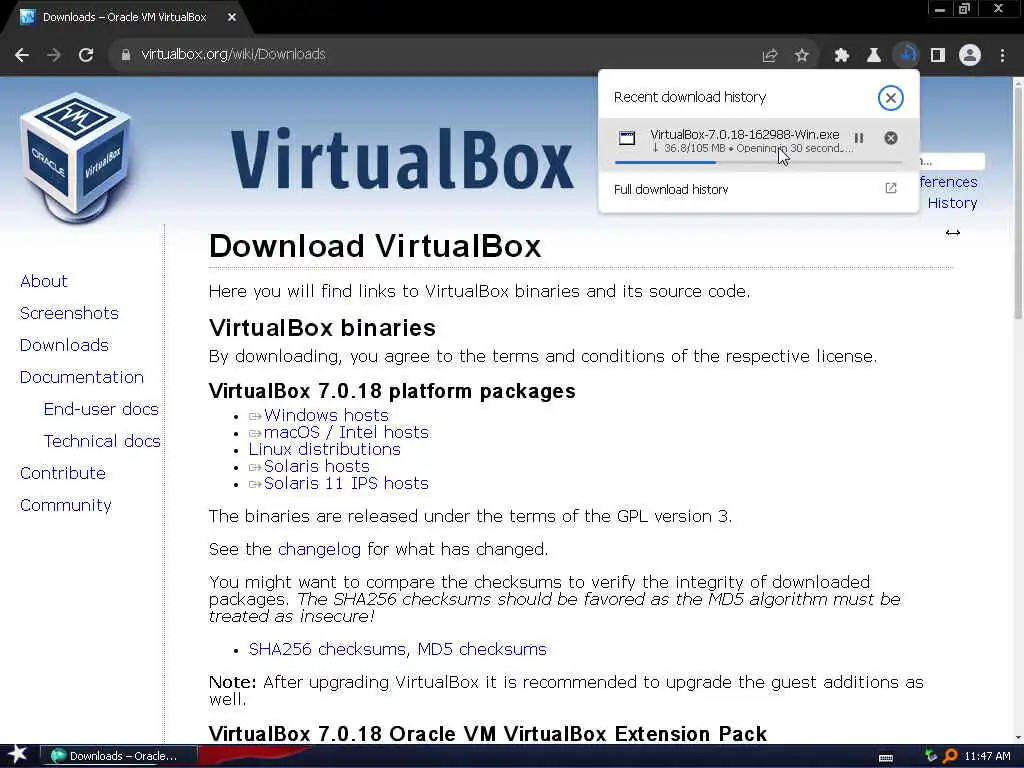Select the Downloads – Oracle taskbar window button
The image size is (1024, 768).
coord(119,756)
